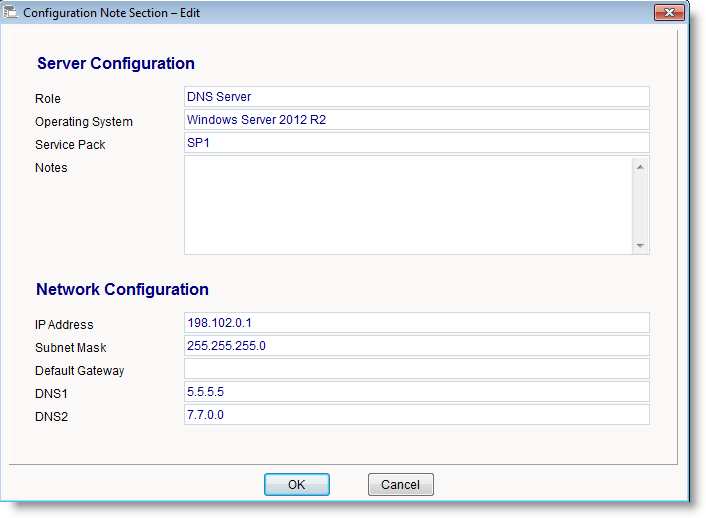
Task: Close the Configuration Note Section dialog
Action: pos(668,12)
